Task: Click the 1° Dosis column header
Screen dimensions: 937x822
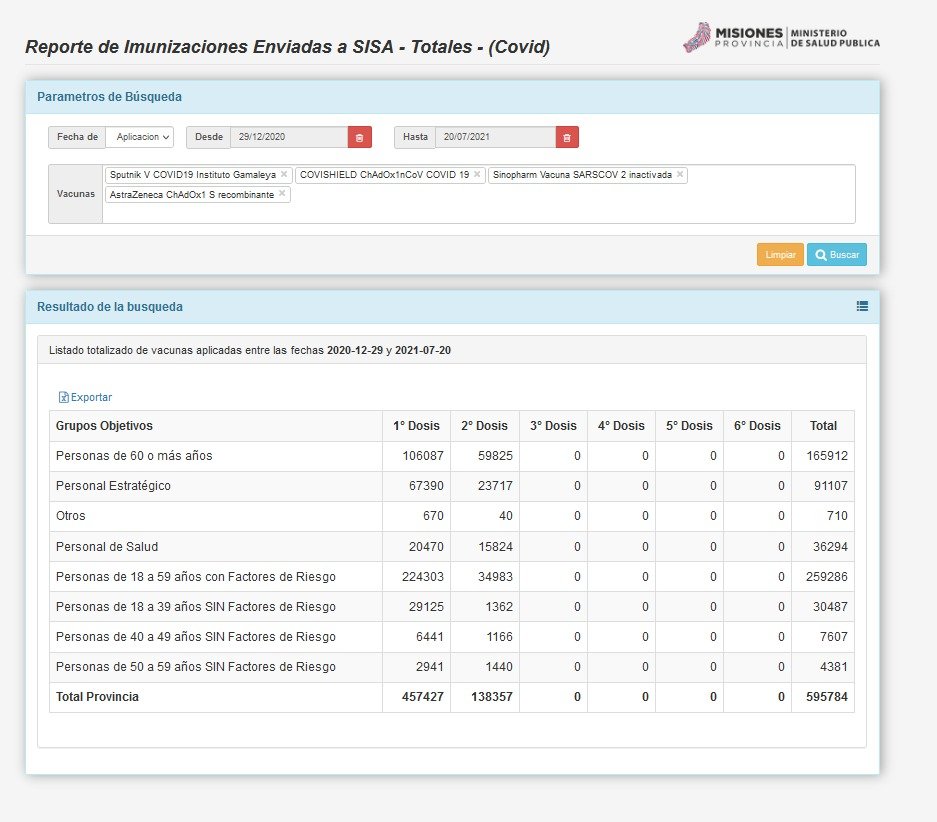Action: [416, 426]
